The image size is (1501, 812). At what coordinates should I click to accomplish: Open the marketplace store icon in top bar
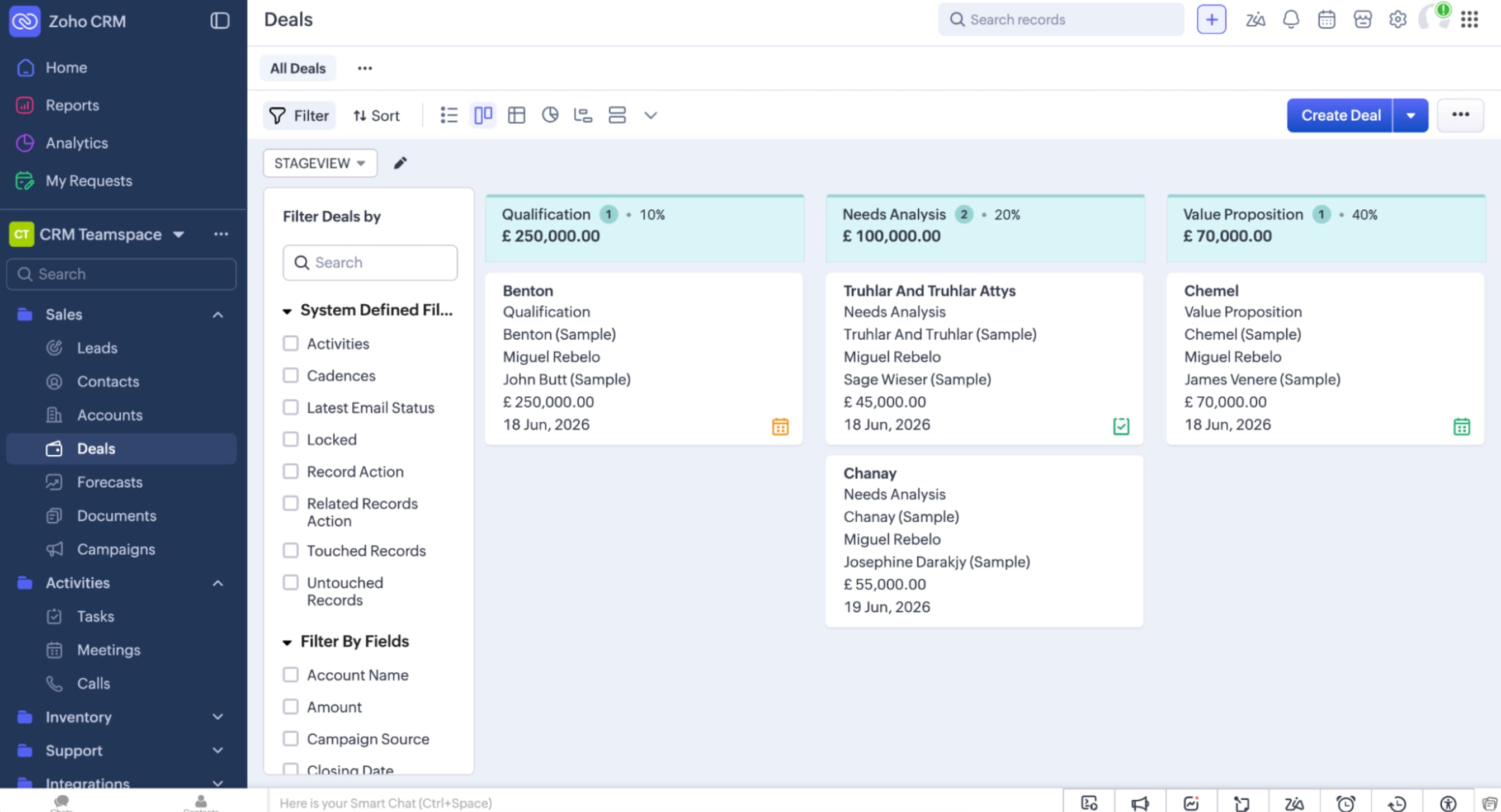coord(1362,20)
